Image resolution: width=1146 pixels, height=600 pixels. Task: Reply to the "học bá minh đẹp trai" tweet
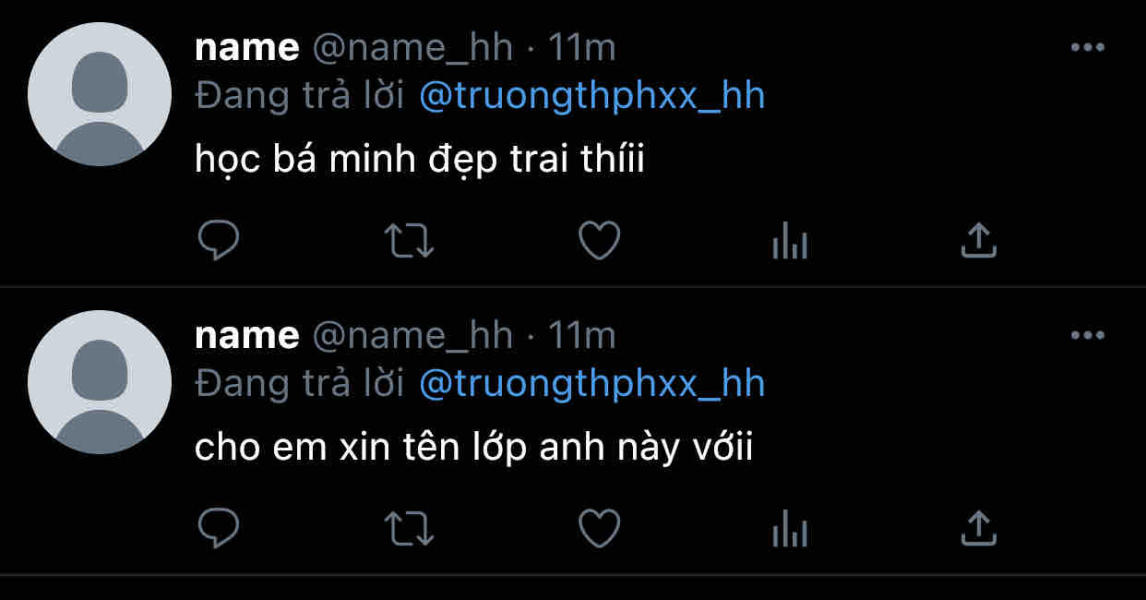[219, 240]
